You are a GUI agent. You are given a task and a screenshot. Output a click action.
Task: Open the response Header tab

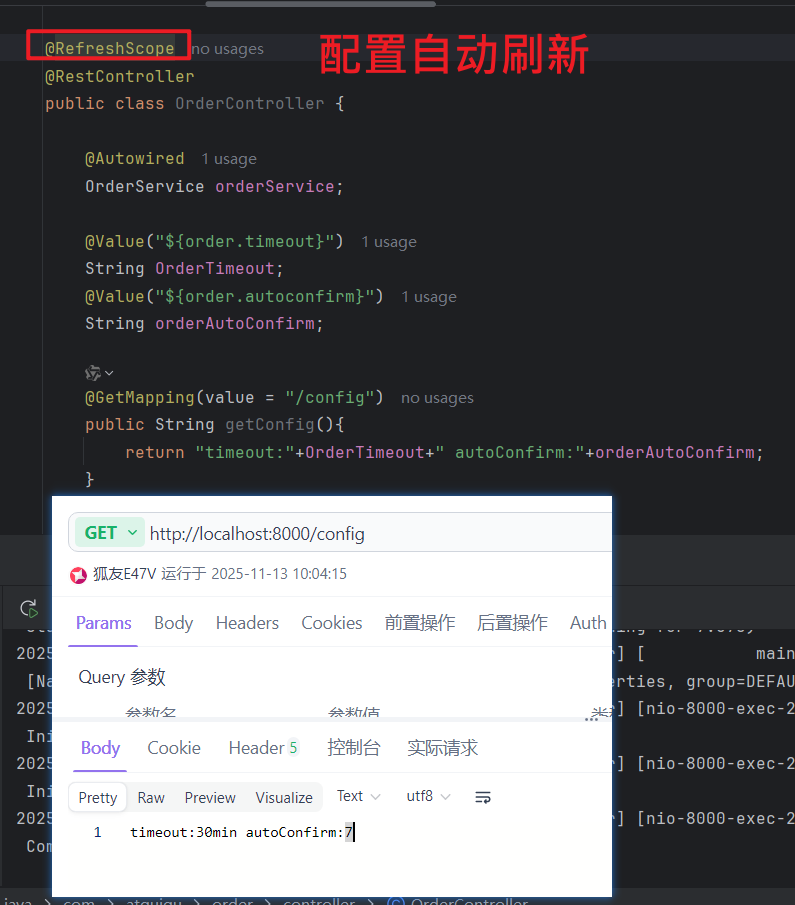click(x=263, y=748)
